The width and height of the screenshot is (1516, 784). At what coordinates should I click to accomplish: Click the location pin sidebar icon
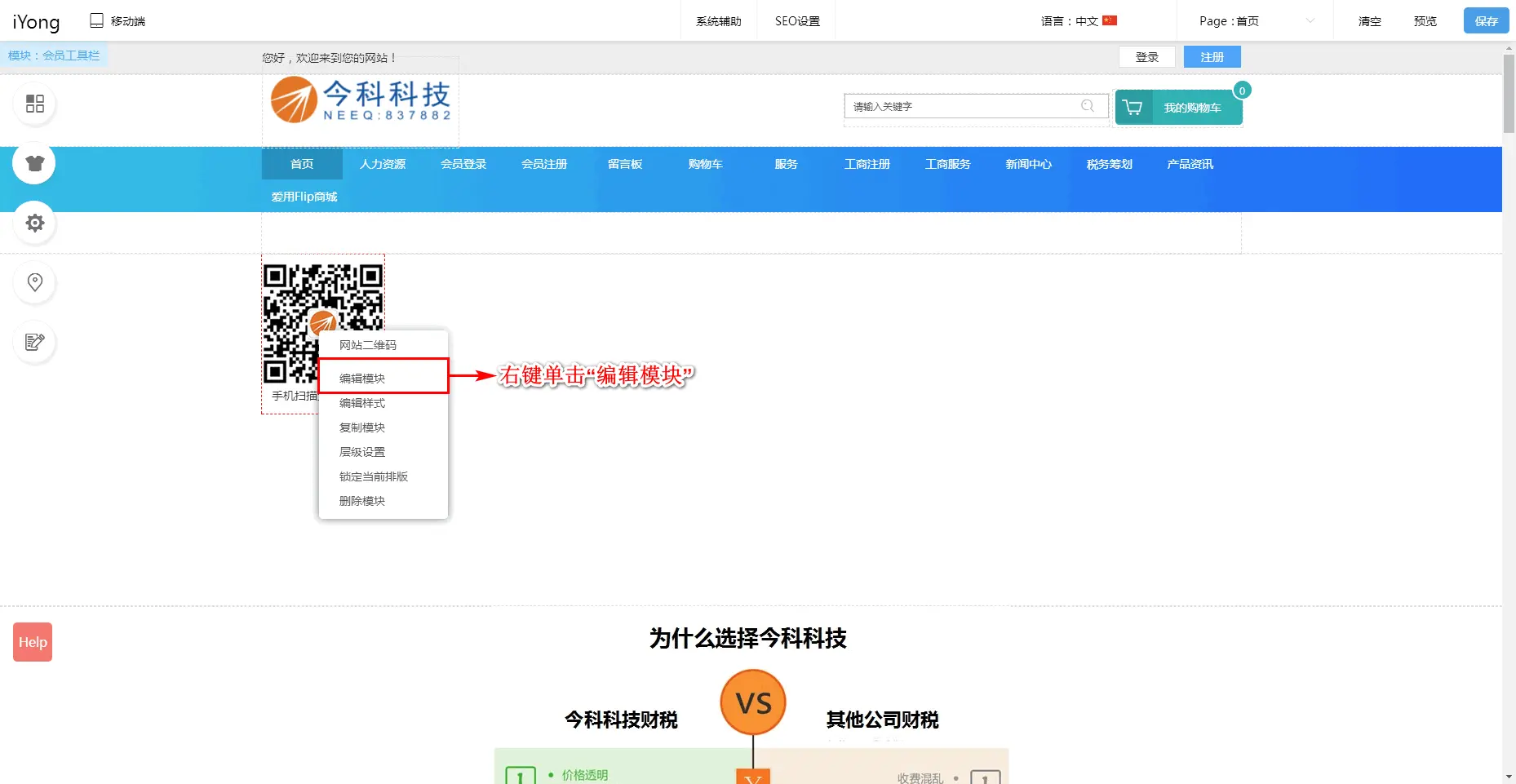(x=34, y=282)
